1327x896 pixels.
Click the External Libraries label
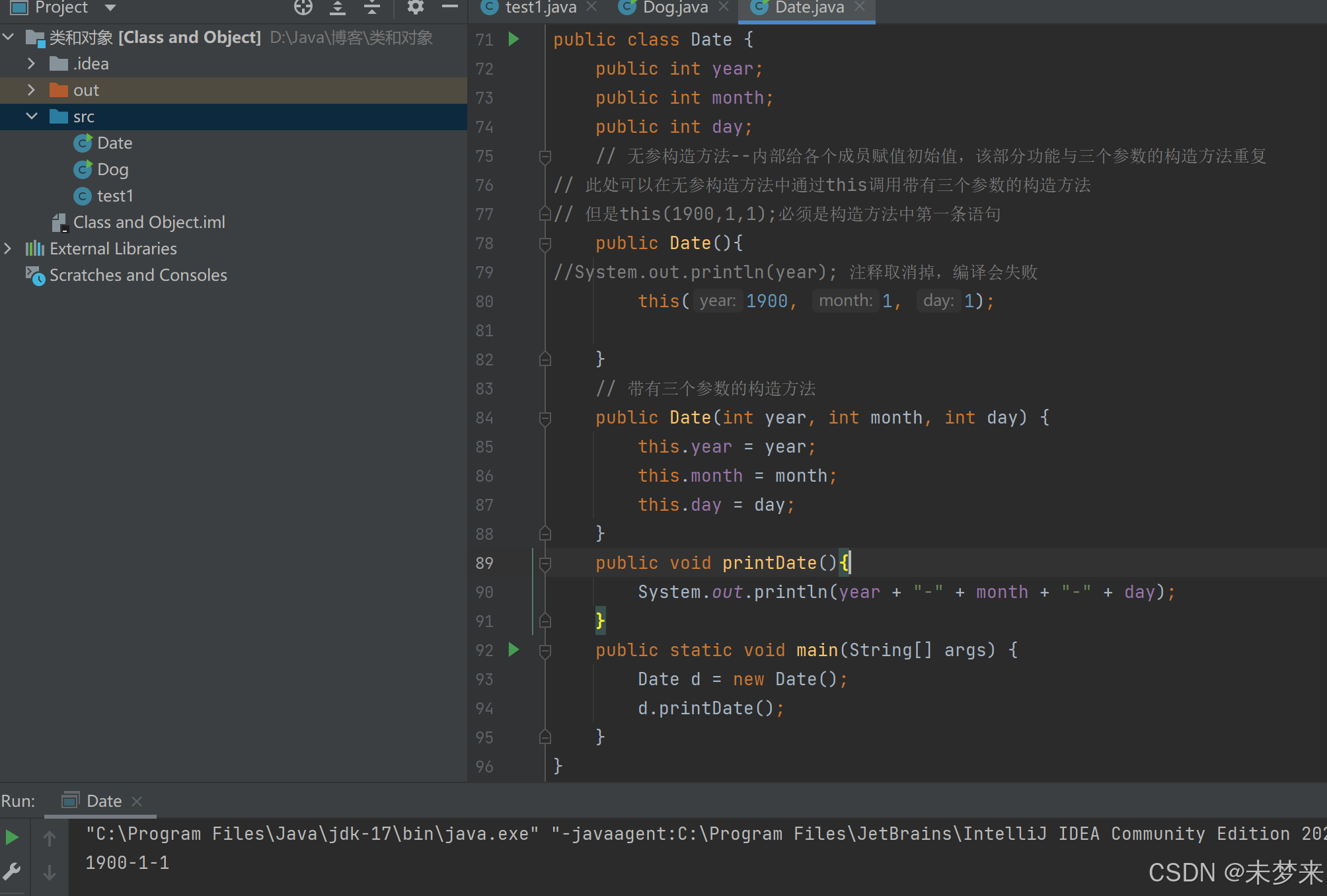coord(113,248)
